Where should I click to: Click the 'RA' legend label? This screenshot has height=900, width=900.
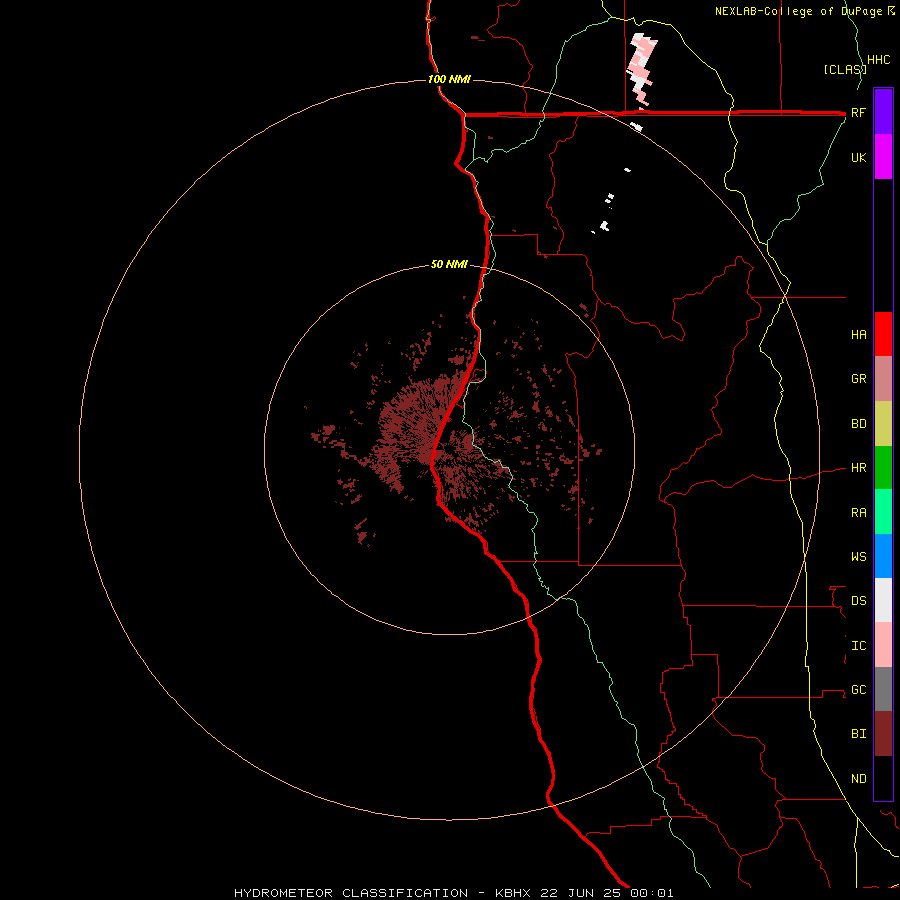click(858, 513)
